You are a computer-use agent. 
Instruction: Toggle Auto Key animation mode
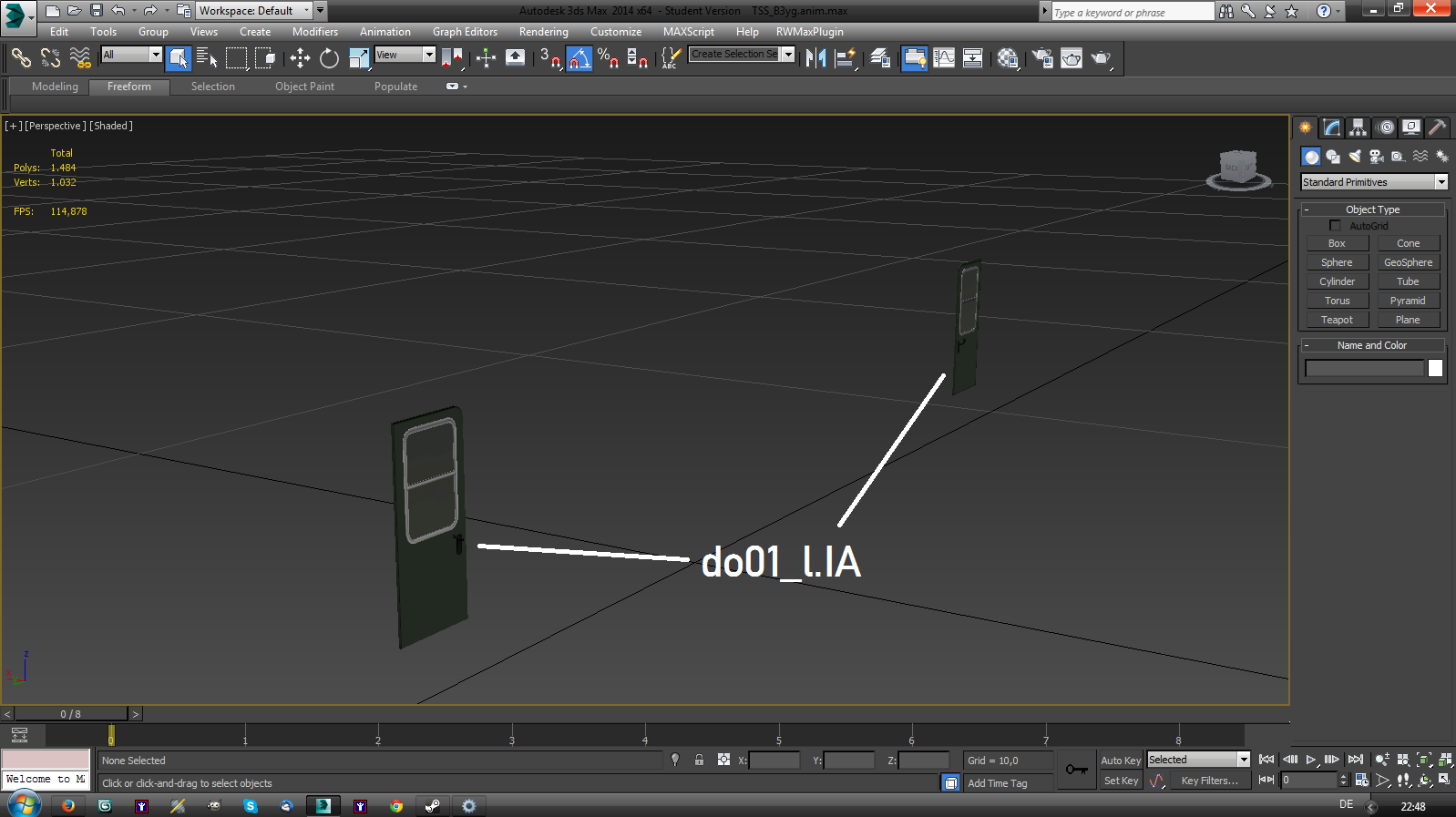(1120, 761)
